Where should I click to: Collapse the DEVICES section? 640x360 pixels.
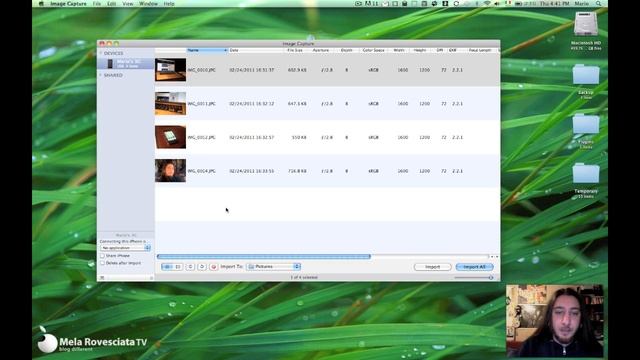(101, 53)
